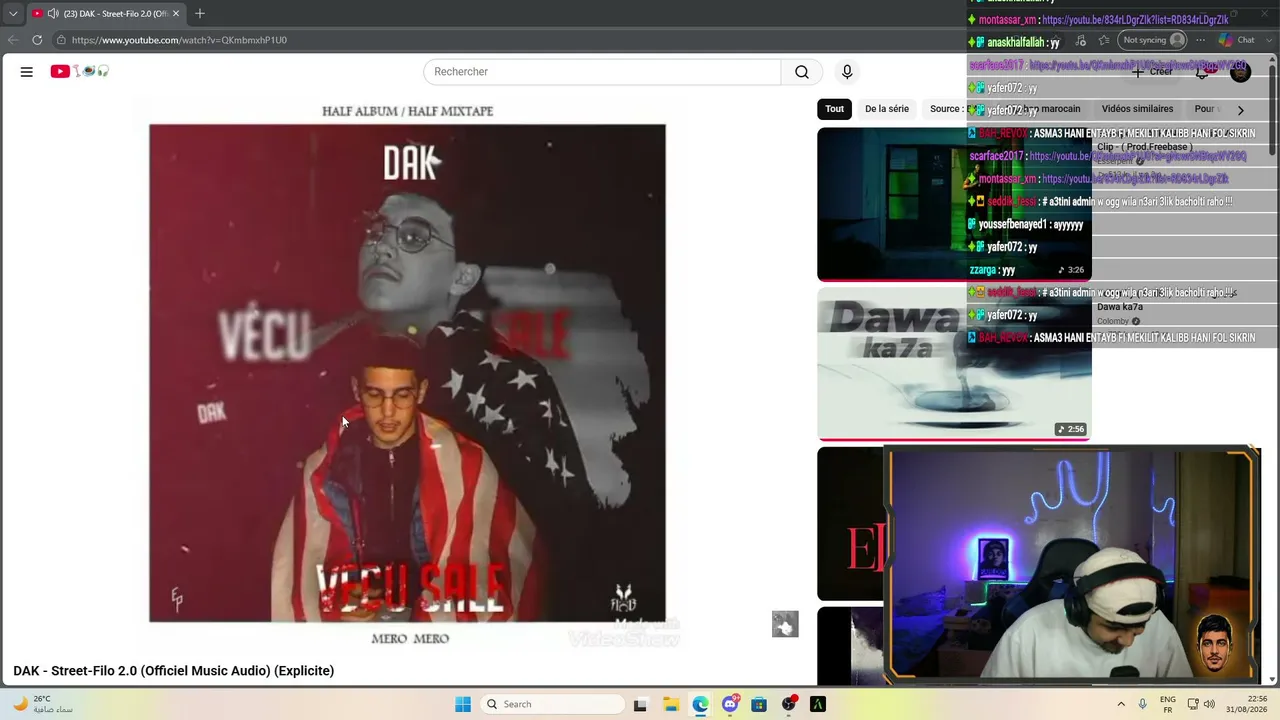This screenshot has height=720, width=1280.
Task: View site information via the lock icon
Action: coord(61,40)
